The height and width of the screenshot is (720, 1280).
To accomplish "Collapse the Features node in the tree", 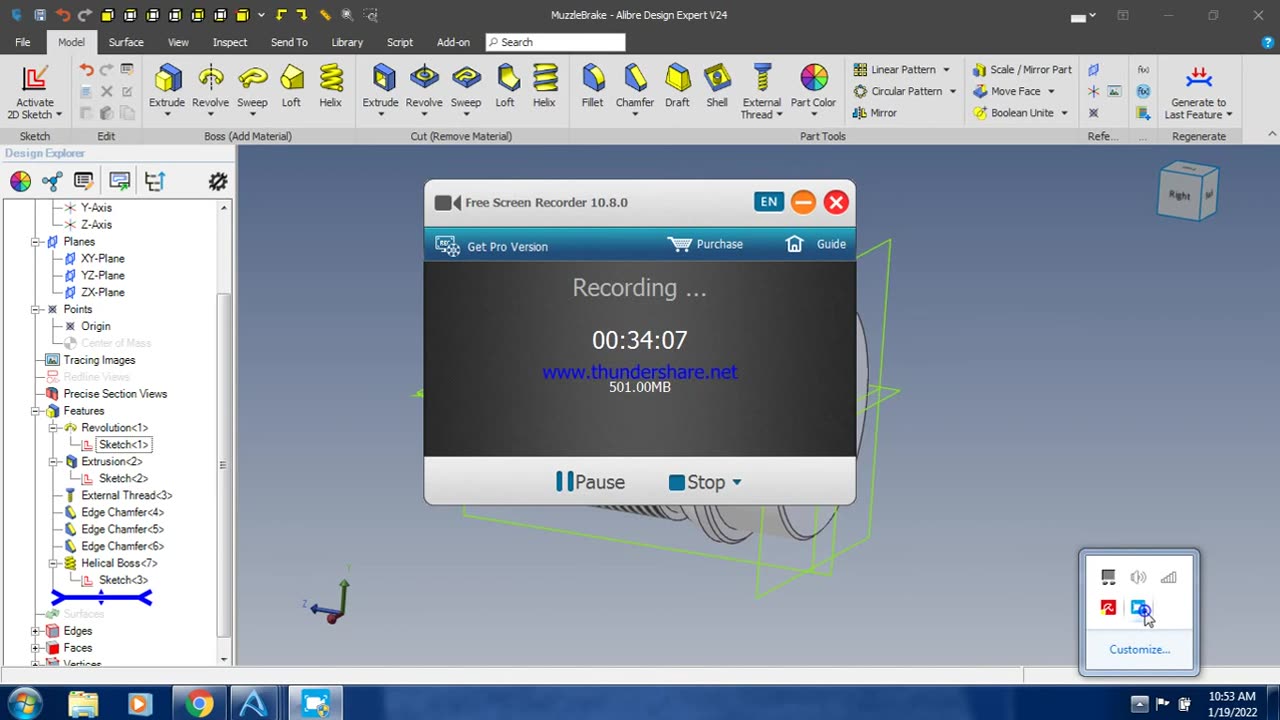I will click(36, 411).
